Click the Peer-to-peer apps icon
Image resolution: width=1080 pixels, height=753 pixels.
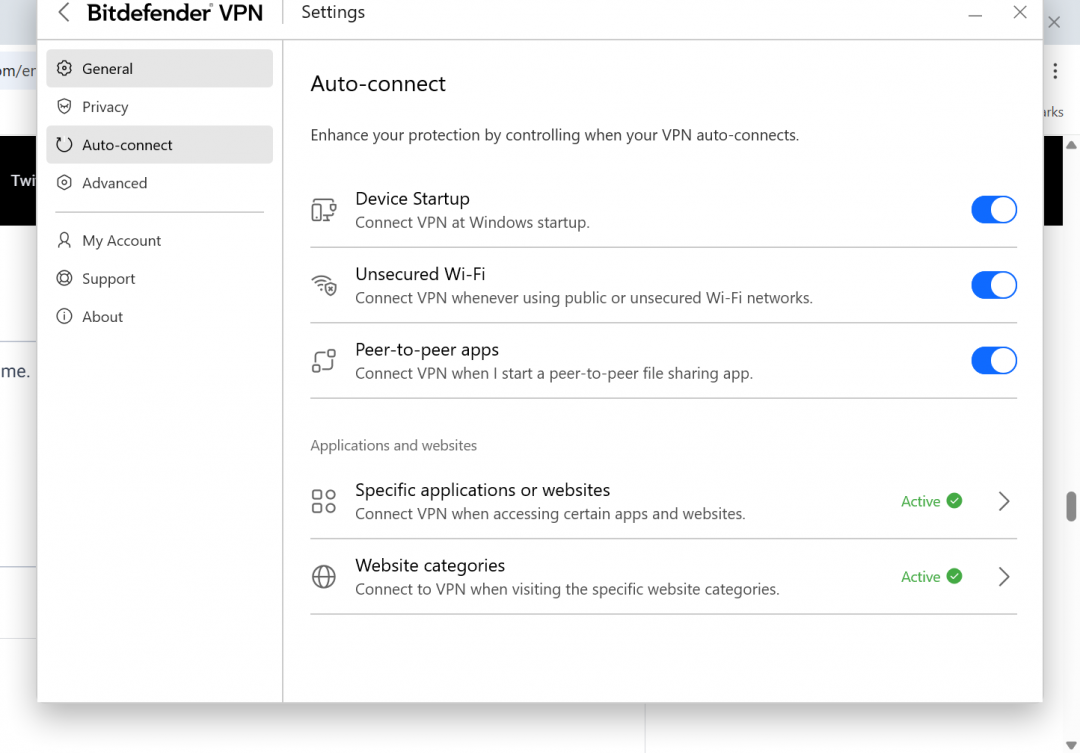tap(324, 360)
